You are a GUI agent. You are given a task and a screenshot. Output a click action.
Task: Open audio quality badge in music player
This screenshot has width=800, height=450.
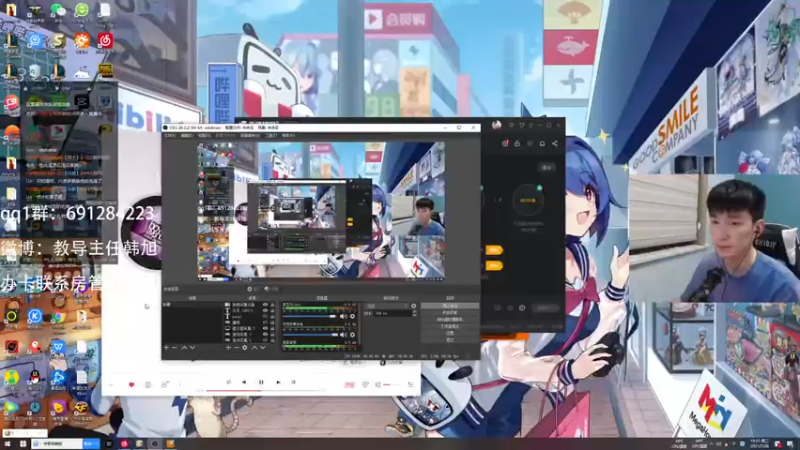[349, 384]
